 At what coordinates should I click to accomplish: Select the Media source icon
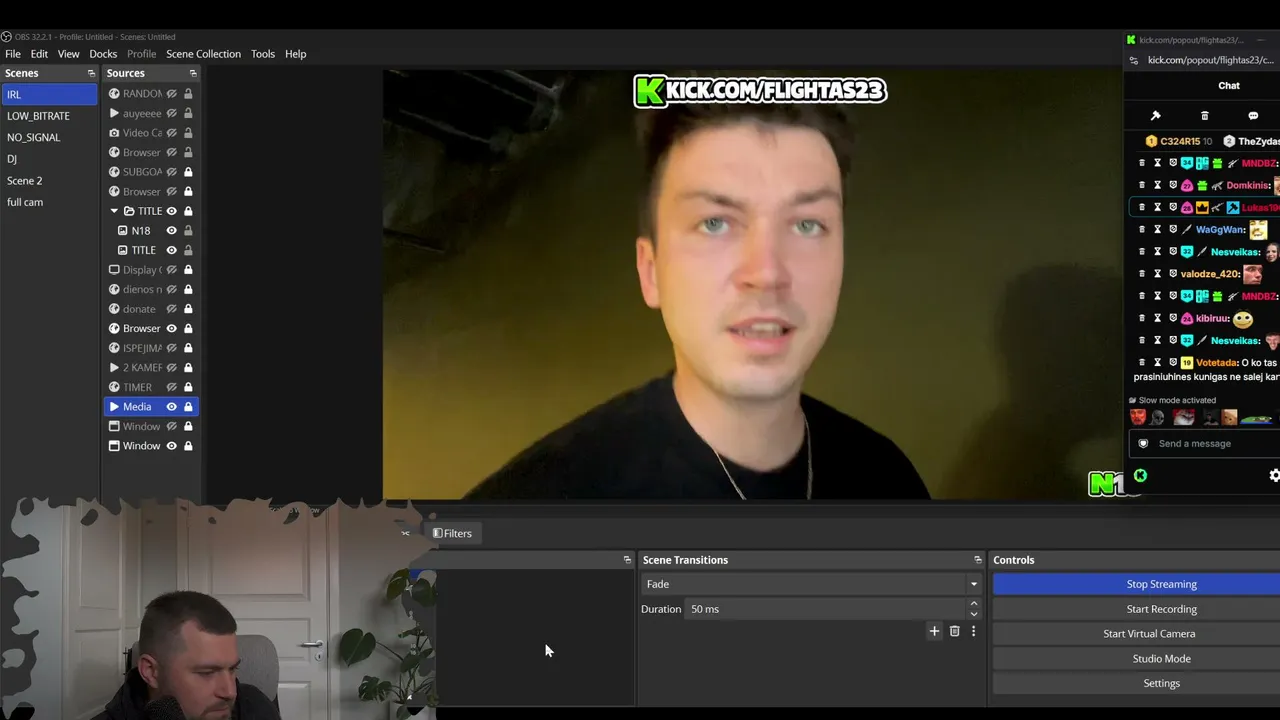tap(114, 407)
